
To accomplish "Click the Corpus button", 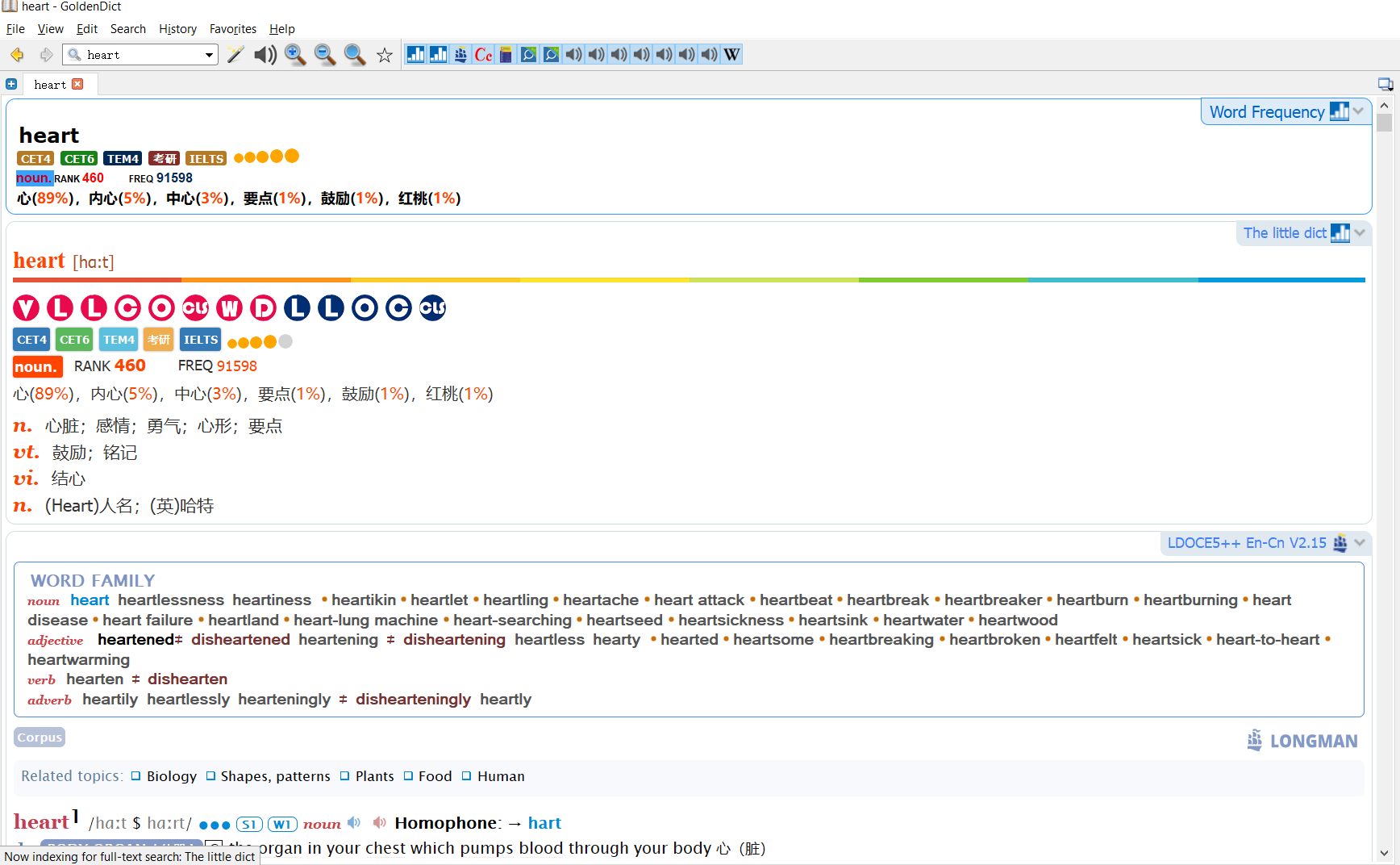I will [x=40, y=738].
